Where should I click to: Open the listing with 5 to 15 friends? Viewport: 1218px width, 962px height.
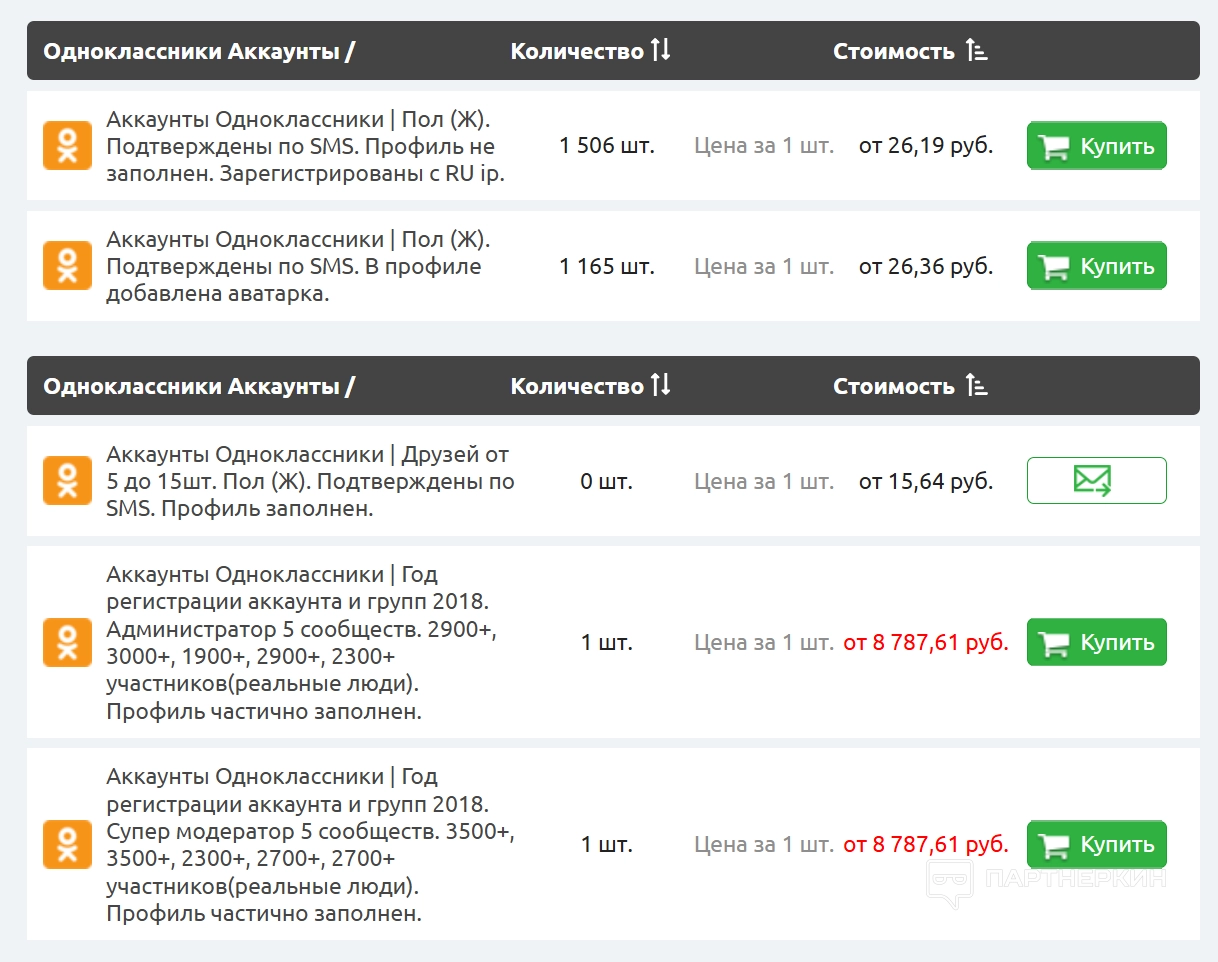pyautogui.click(x=308, y=481)
